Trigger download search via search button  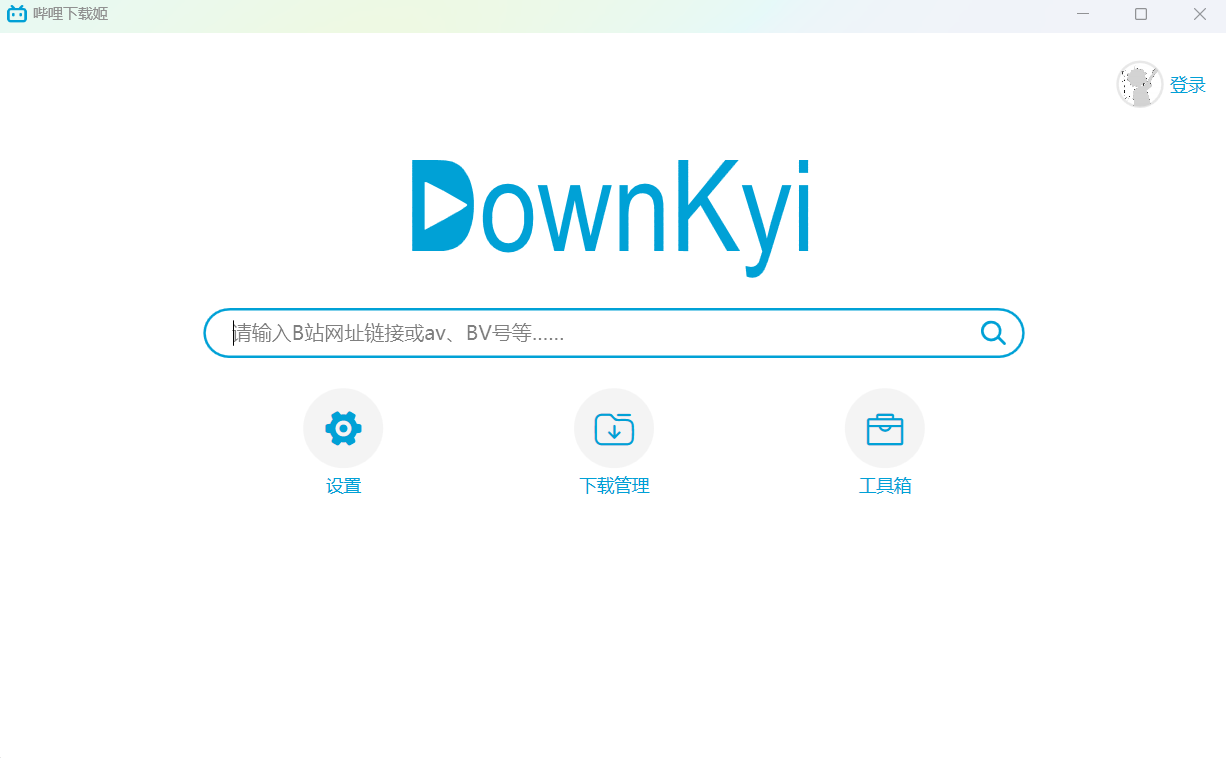coord(991,332)
